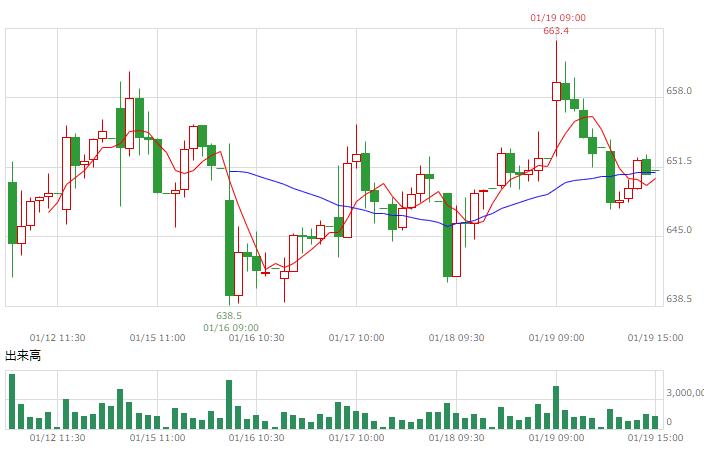
Task: Click 01/16 10:30 date below price chart
Action: [x=256, y=338]
